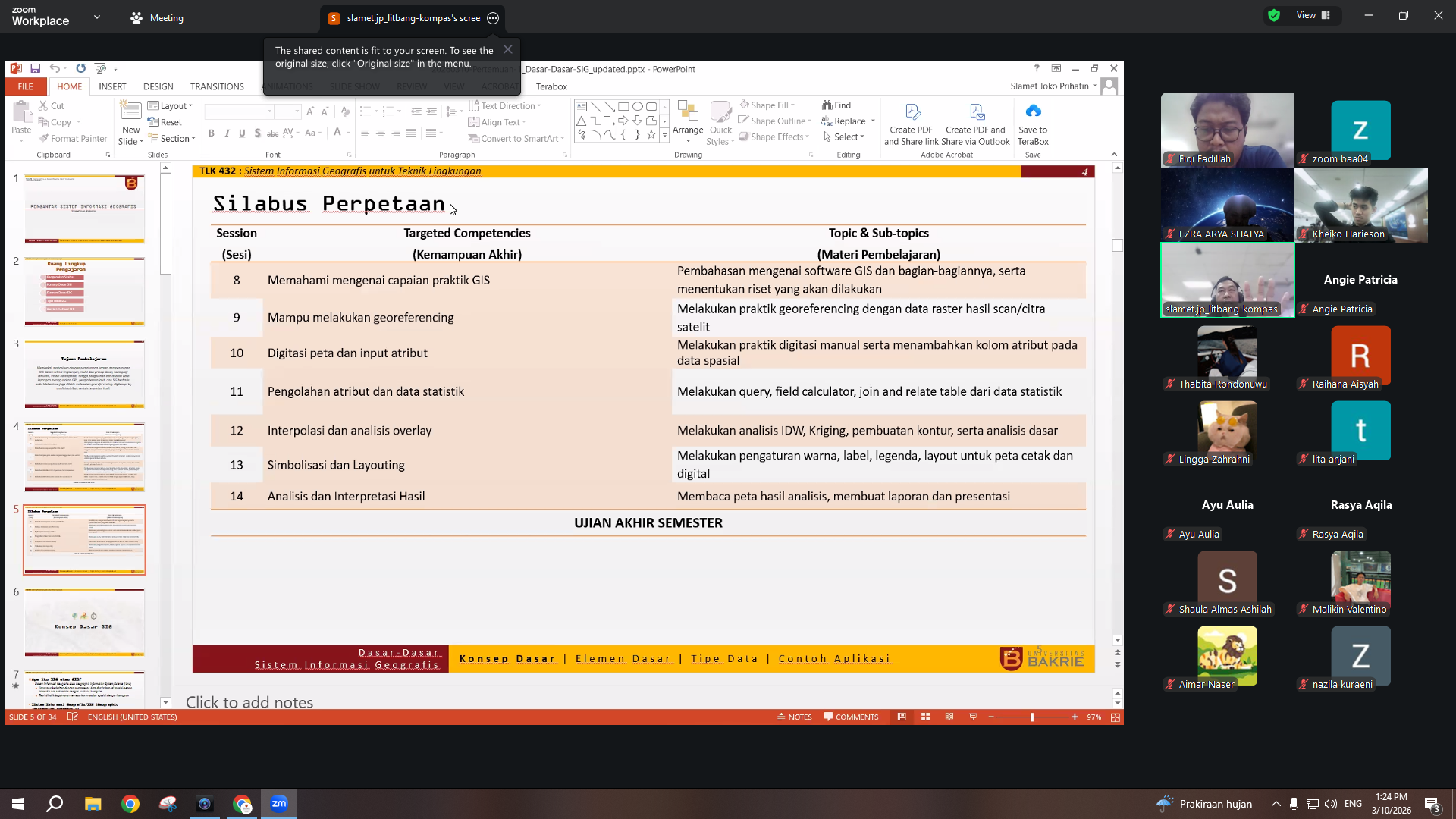The image size is (1456, 819).
Task: Click the zoom slider handle
Action: point(1032,717)
